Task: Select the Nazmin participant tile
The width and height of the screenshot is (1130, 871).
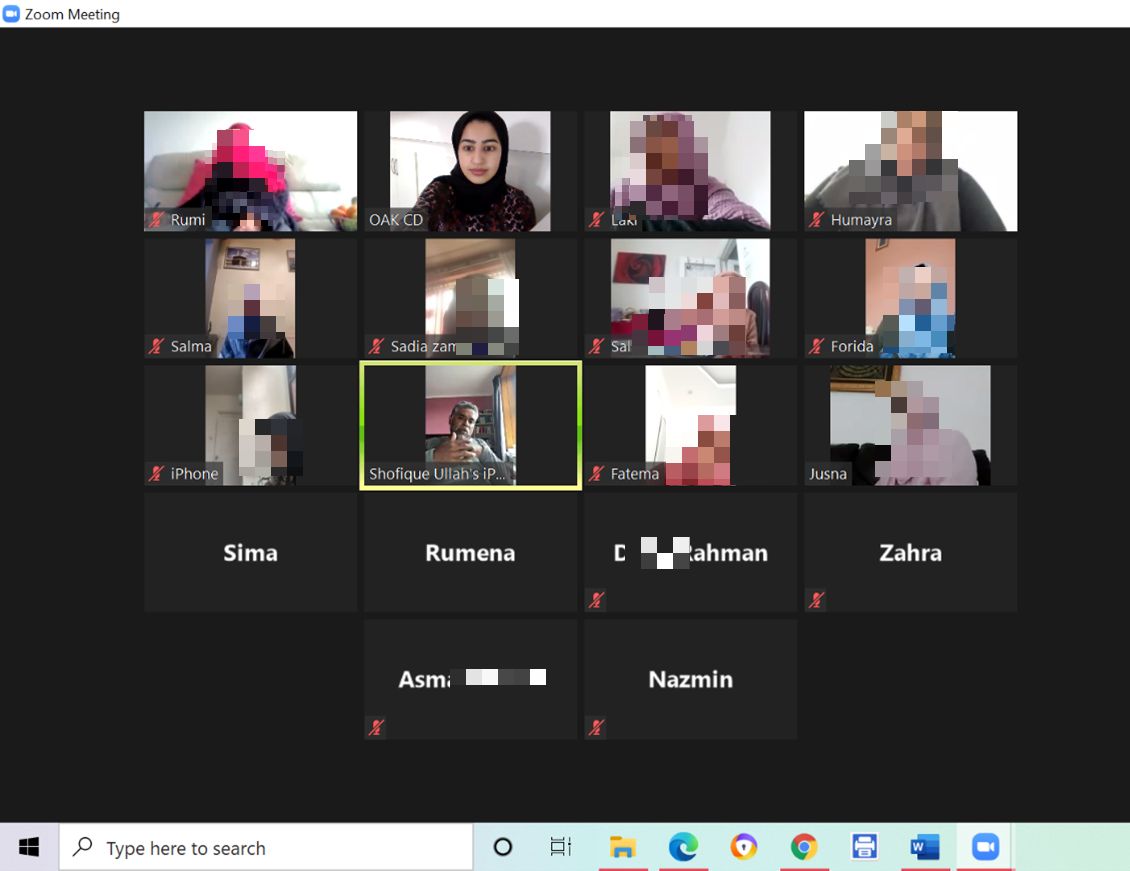Action: [690, 679]
